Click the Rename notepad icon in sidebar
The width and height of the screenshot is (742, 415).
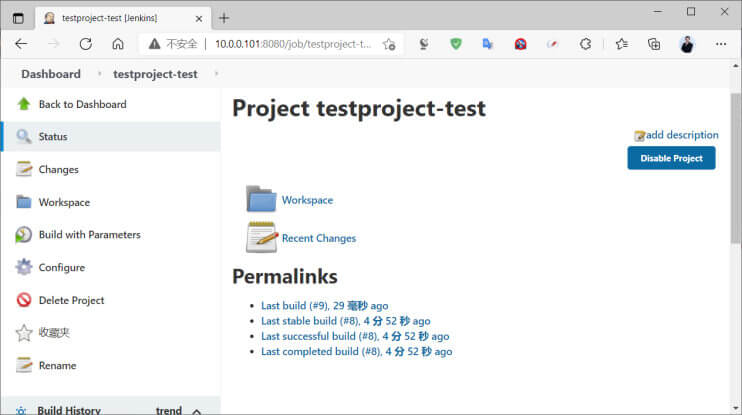click(x=24, y=365)
